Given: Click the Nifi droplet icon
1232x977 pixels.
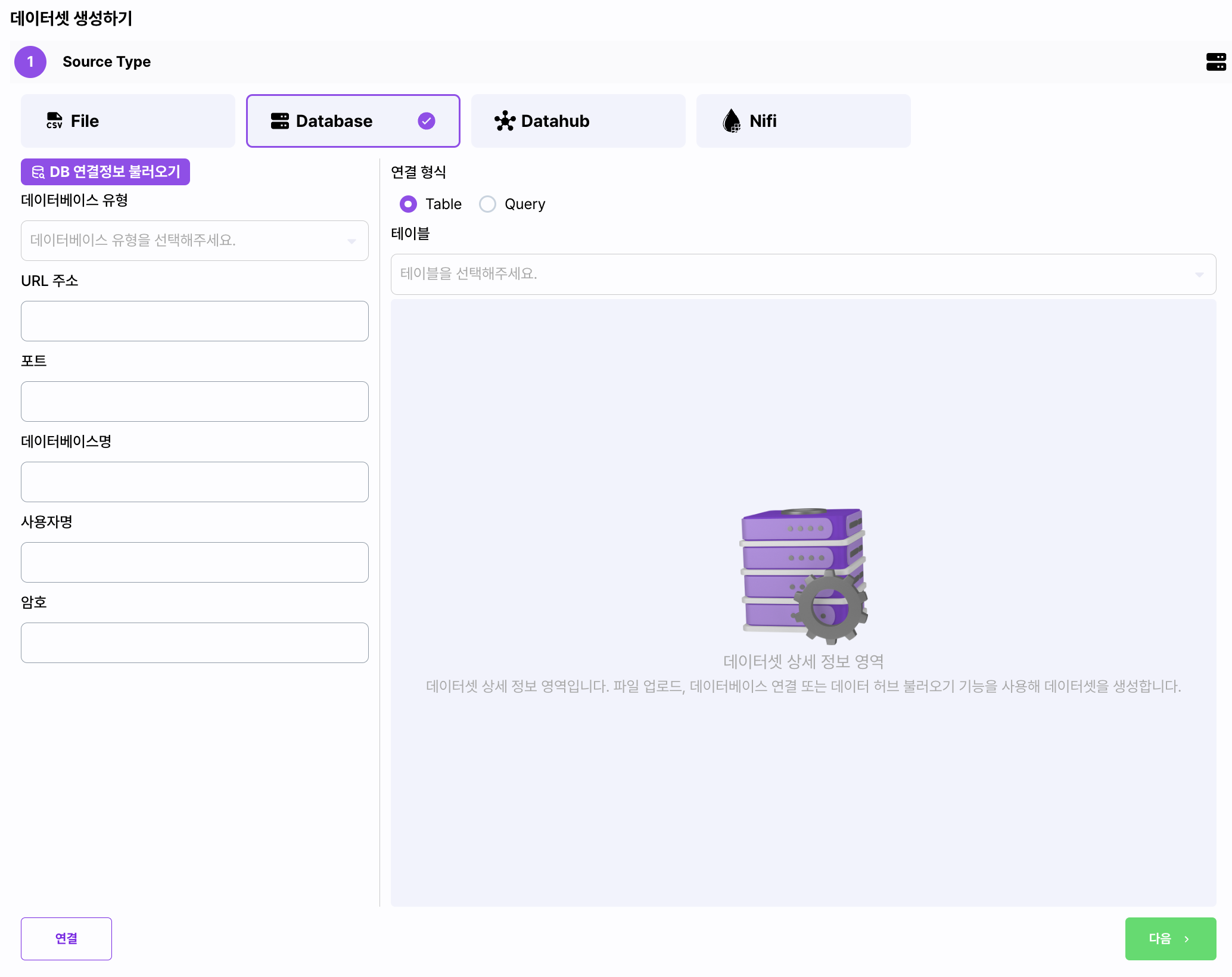Looking at the screenshot, I should (732, 121).
